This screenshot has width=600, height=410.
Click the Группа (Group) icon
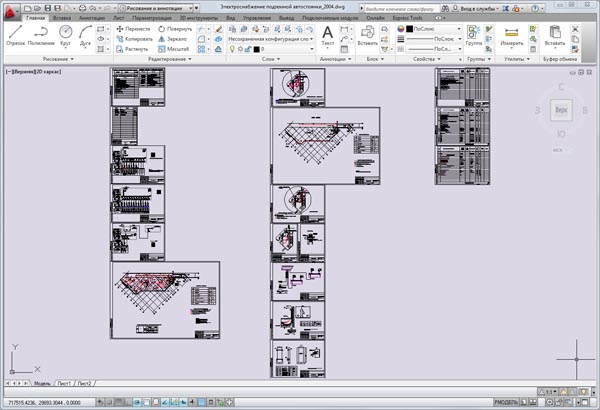[x=475, y=36]
